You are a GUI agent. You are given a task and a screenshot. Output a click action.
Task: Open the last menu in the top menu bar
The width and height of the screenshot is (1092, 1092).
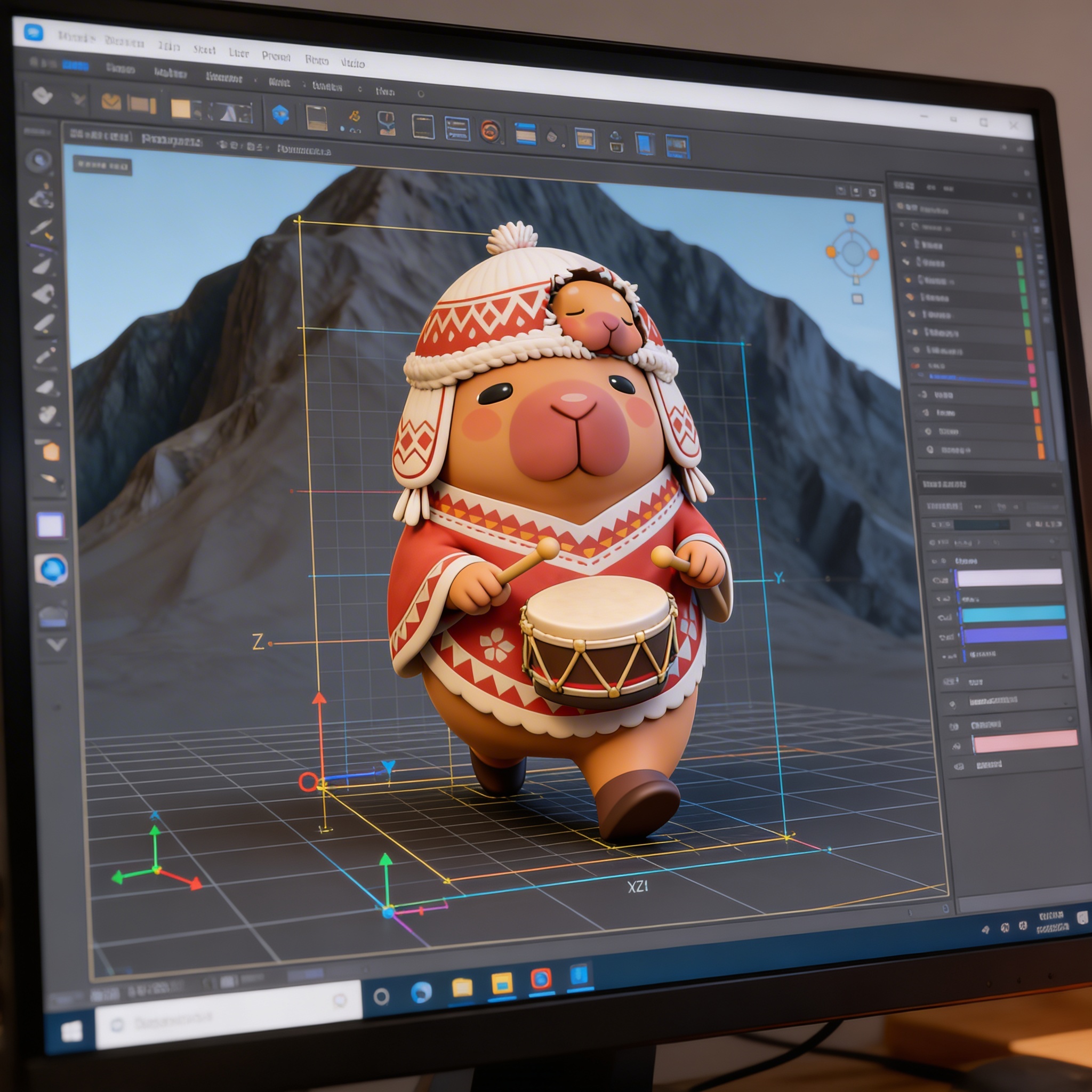tap(352, 63)
